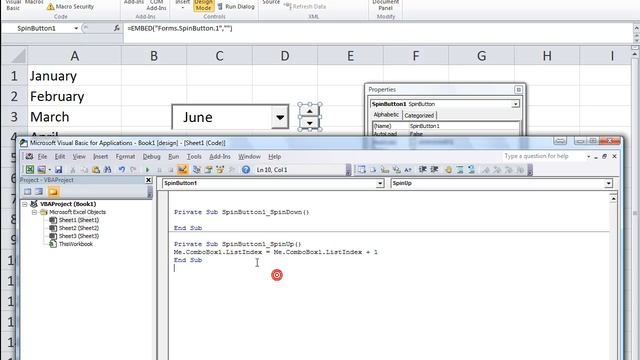Run the macro with green play icon
Image resolution: width=640 pixels, height=360 pixels.
147,169
